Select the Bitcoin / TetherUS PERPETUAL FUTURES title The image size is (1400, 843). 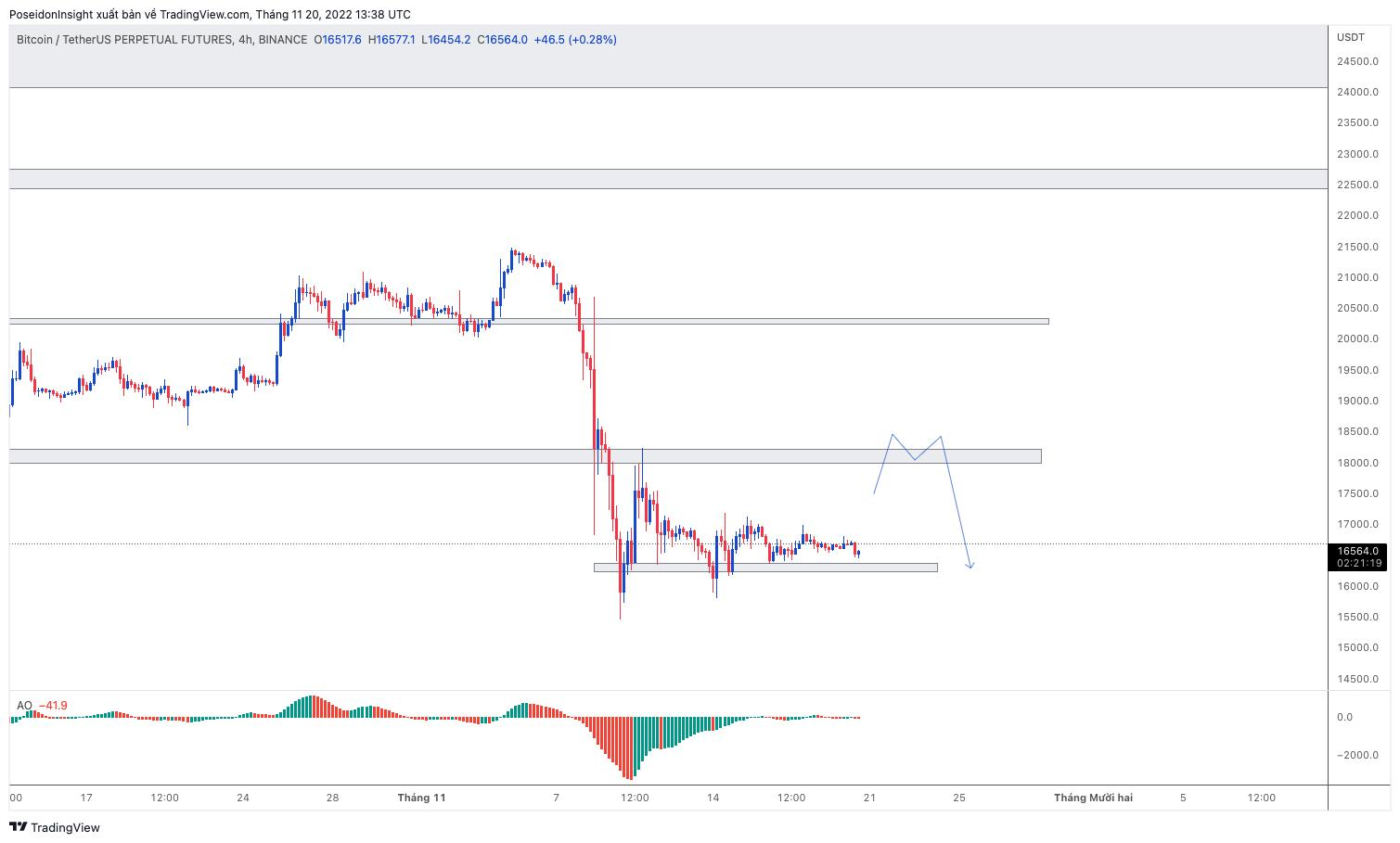pos(124,40)
